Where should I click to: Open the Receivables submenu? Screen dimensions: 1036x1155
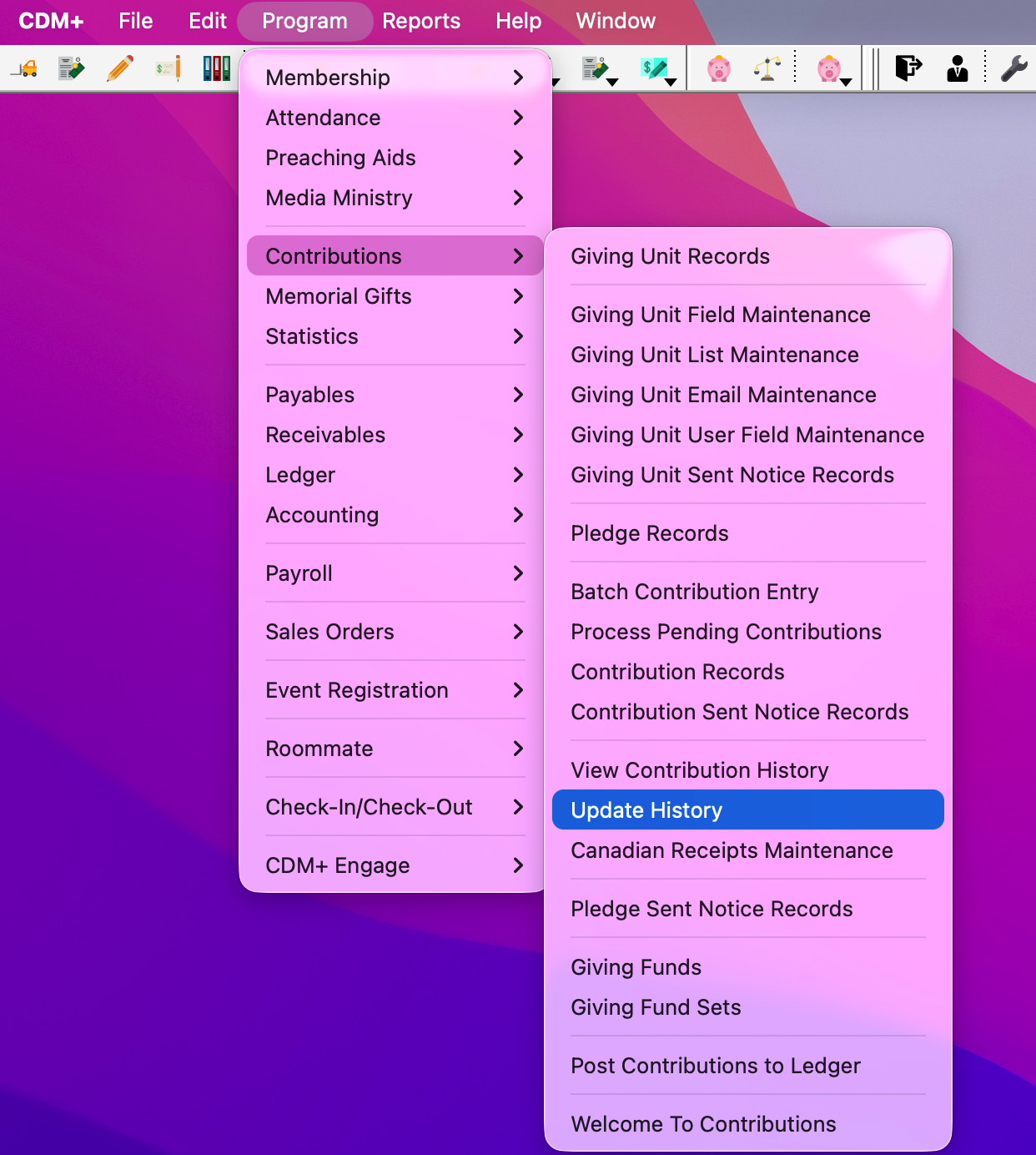point(395,435)
